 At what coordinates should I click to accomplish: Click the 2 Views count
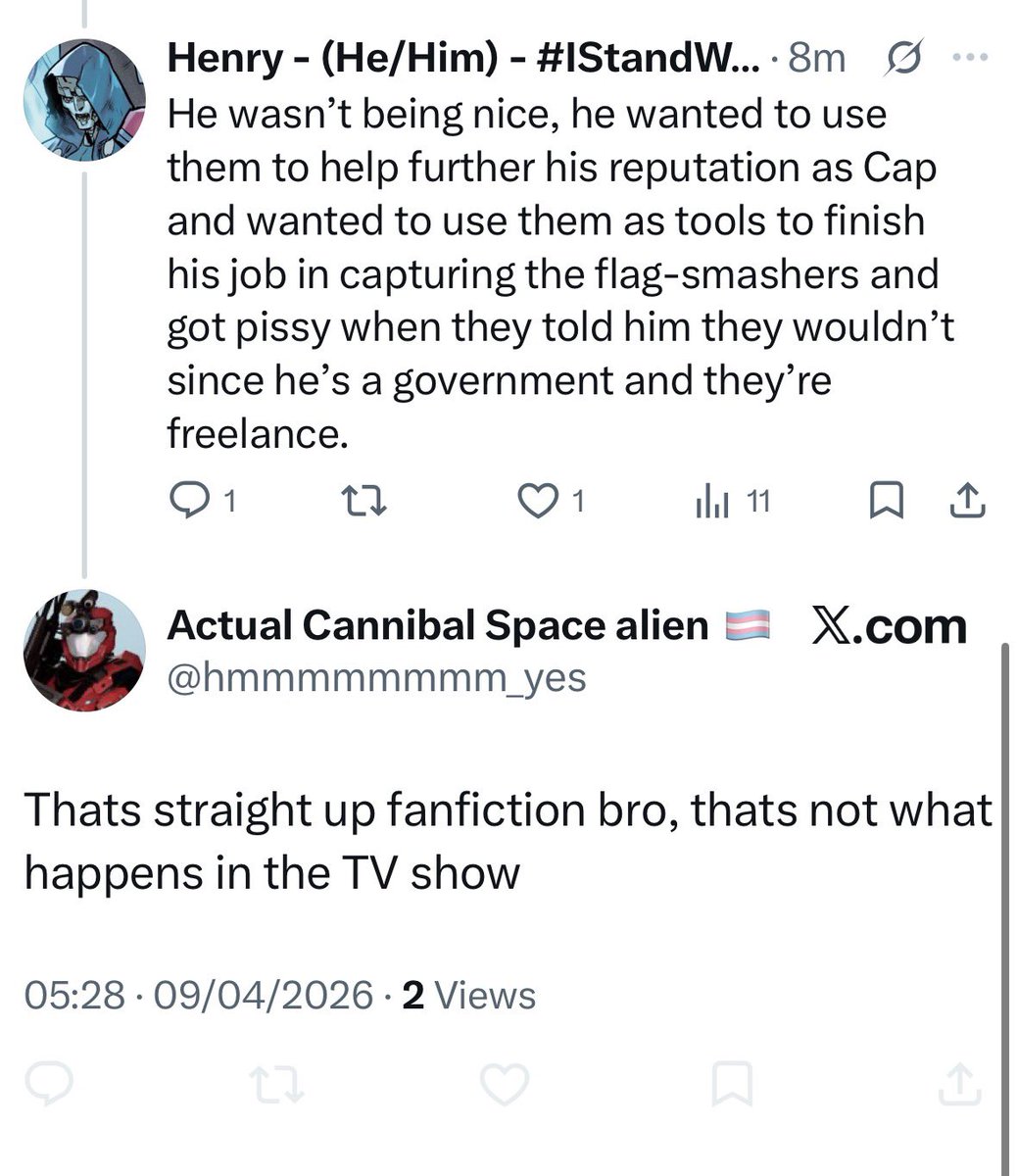point(469,996)
